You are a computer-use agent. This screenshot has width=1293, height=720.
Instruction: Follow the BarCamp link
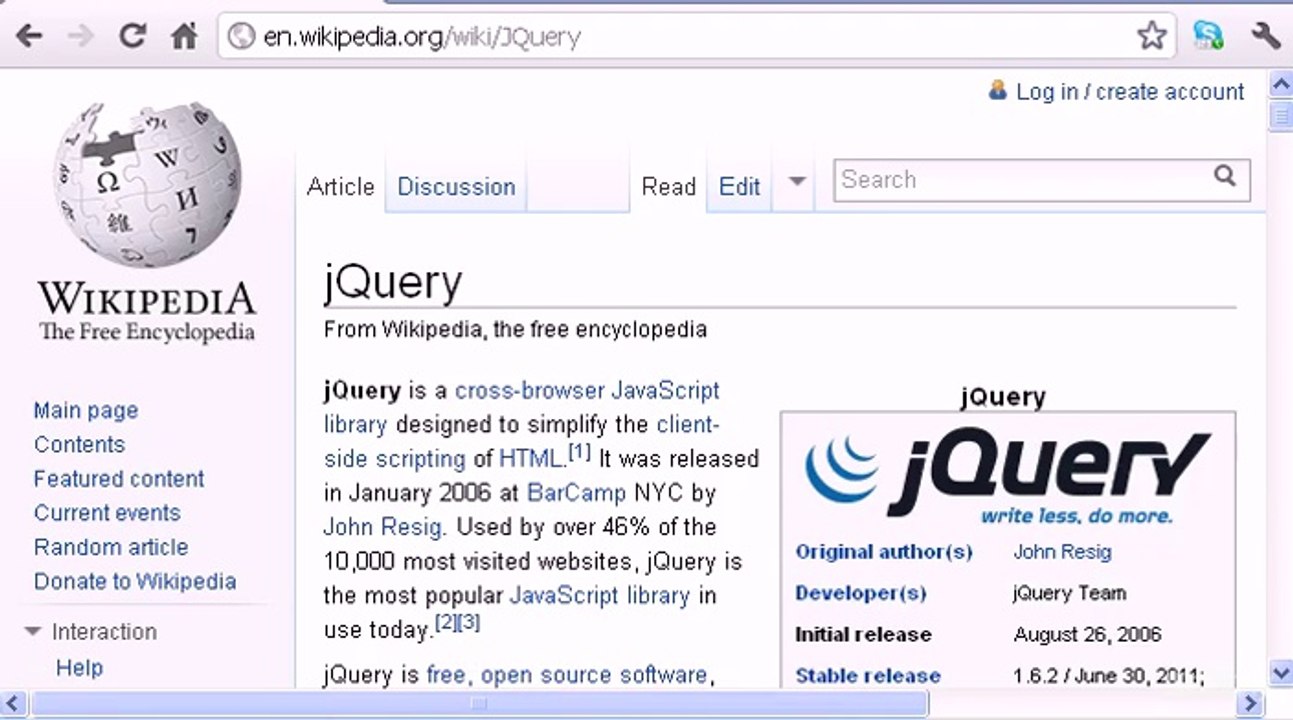[577, 492]
